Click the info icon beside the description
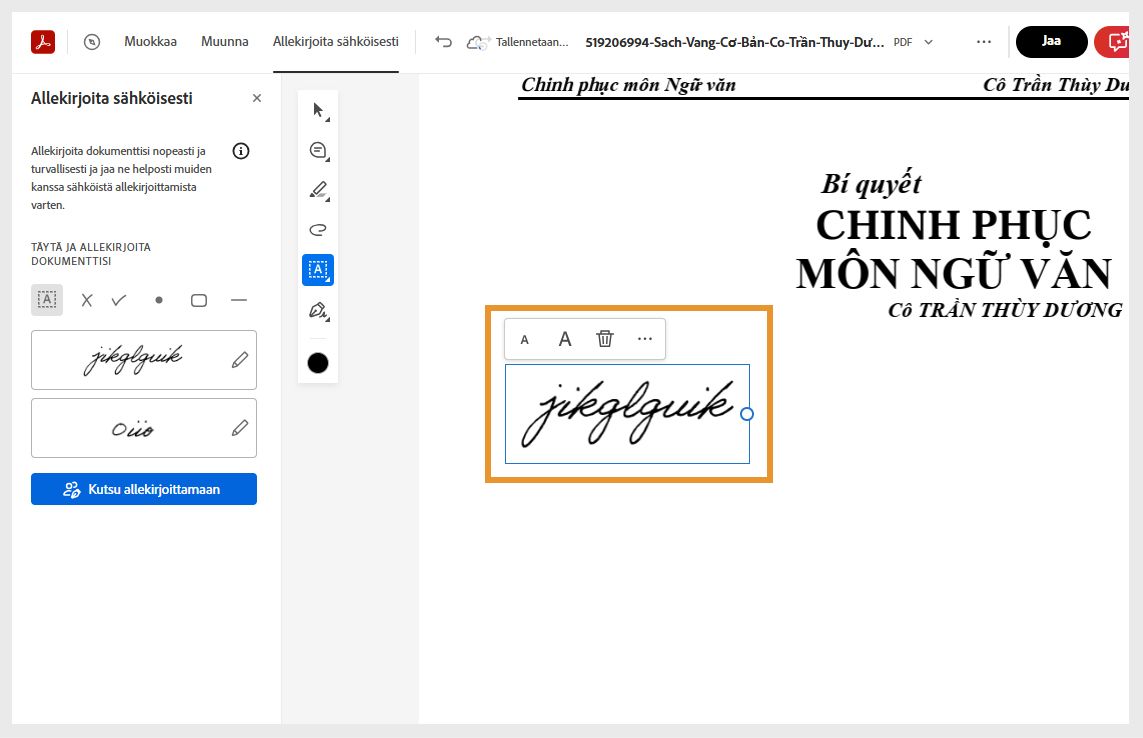This screenshot has width=1143, height=738. (241, 151)
